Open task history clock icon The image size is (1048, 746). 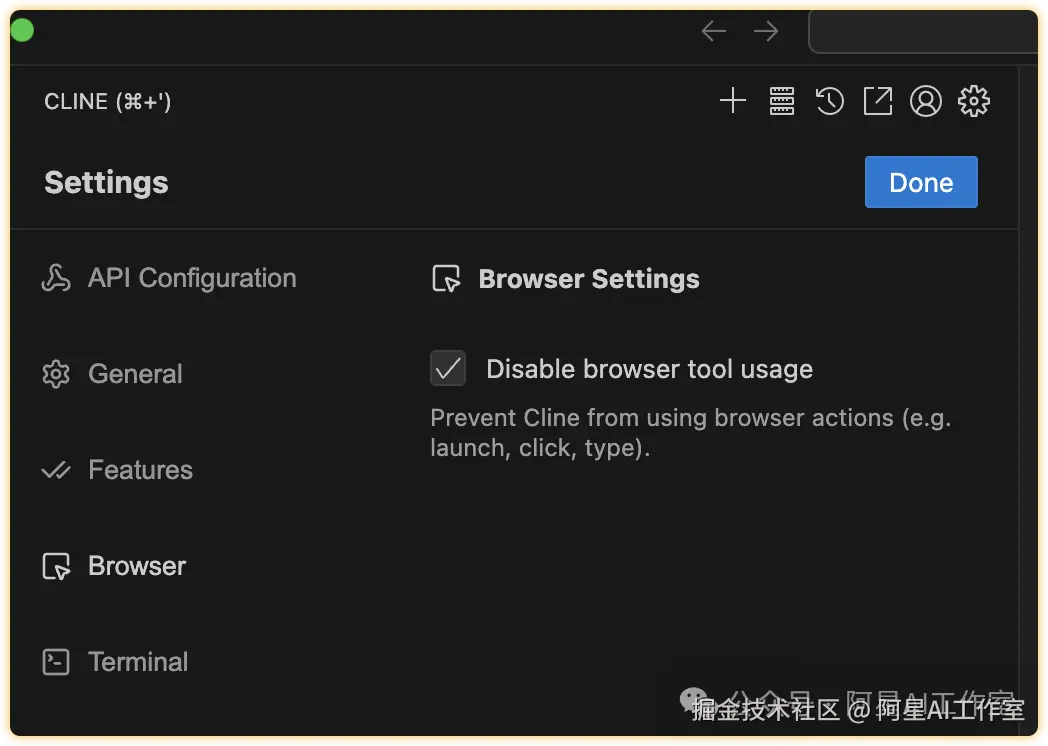click(829, 101)
